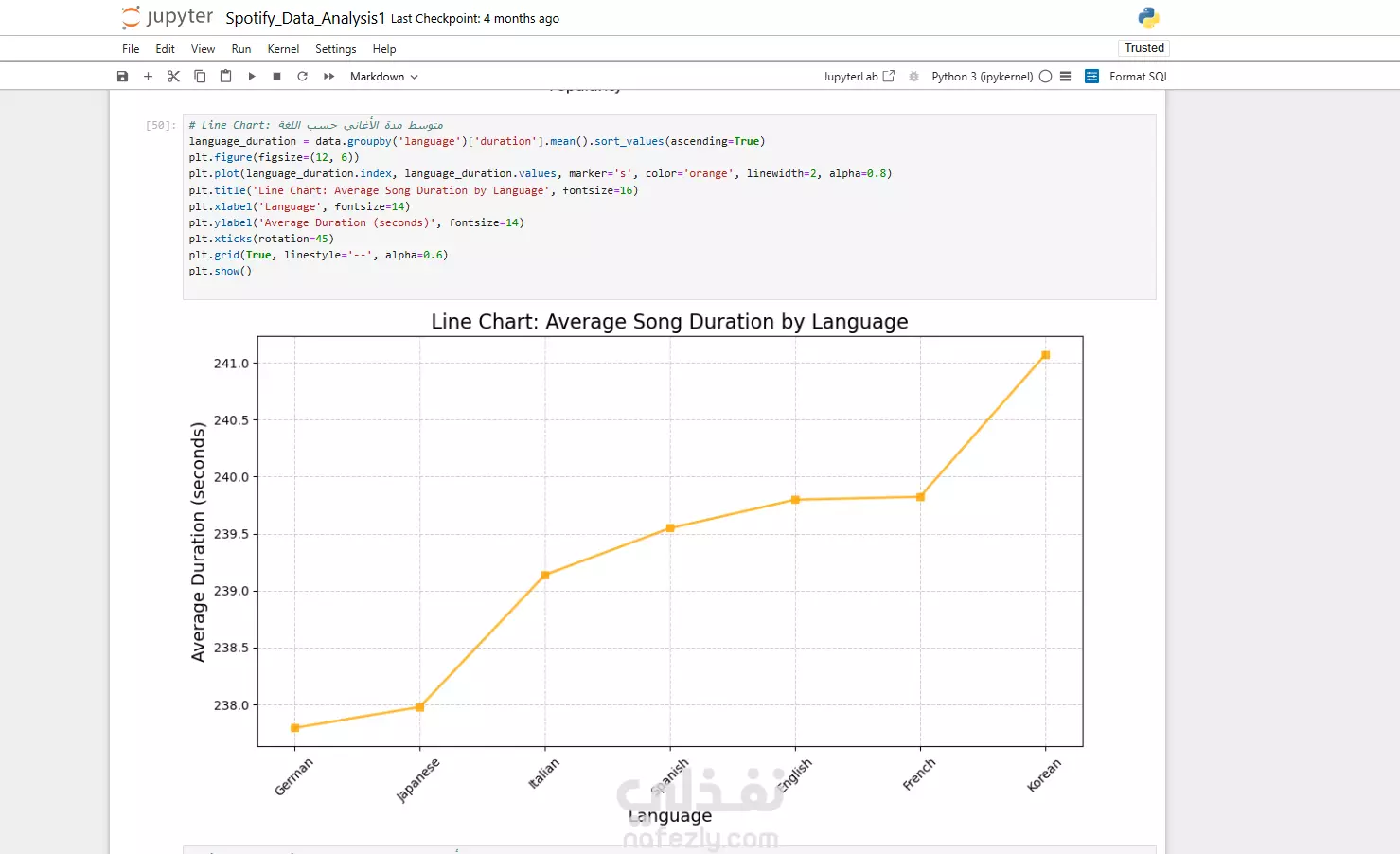
Task: Open the cell type Markdown dropdown
Action: pyautogui.click(x=383, y=77)
